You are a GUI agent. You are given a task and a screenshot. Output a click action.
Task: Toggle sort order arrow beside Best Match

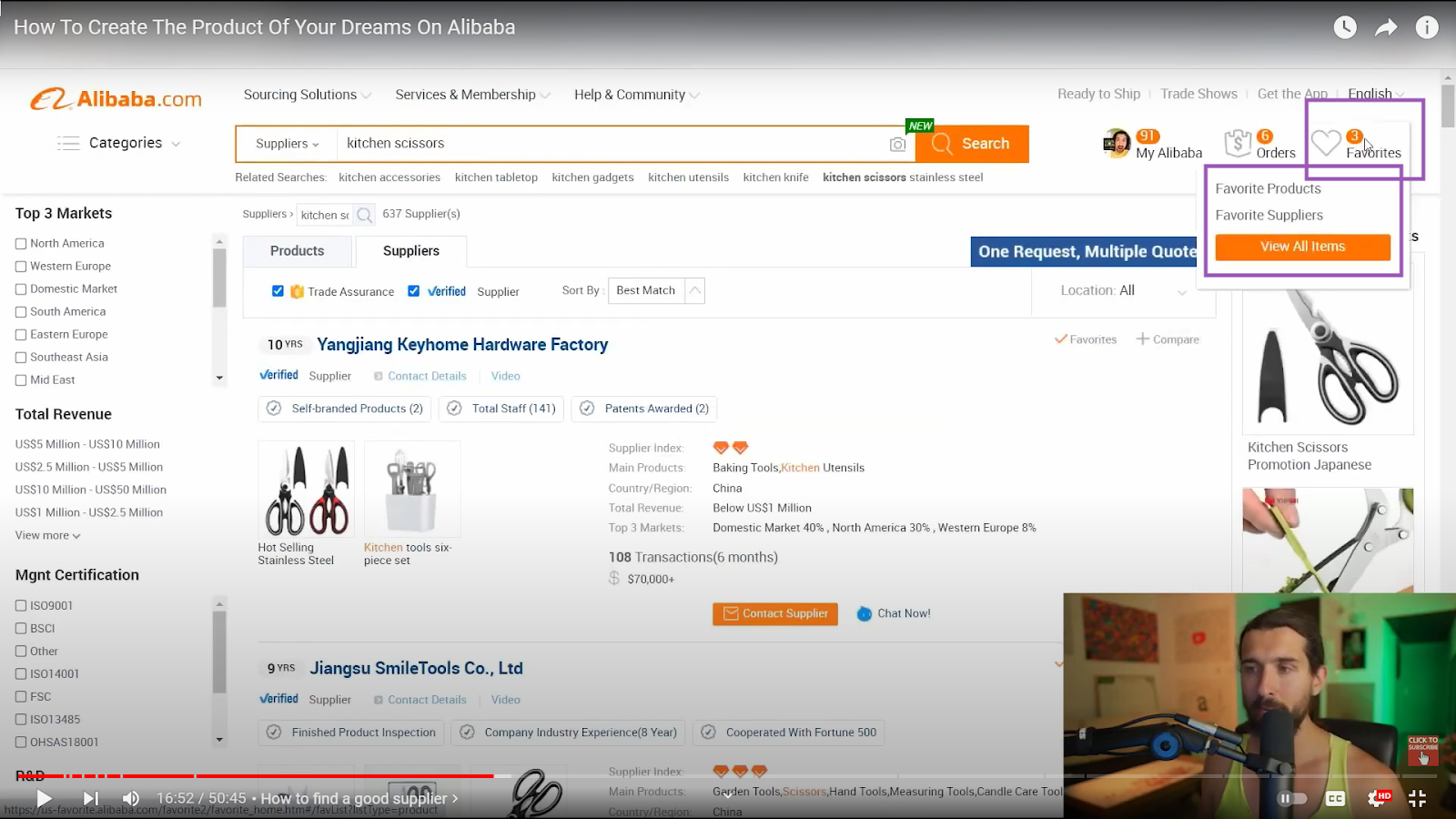pos(694,290)
